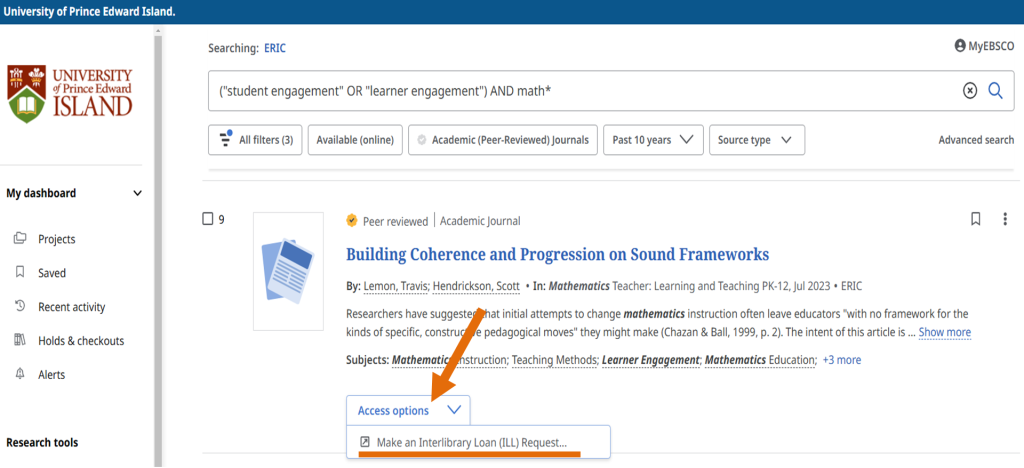1024x468 pixels.
Task: Click Make an Interlibrary Loan (ILL) Request
Action: click(x=471, y=442)
